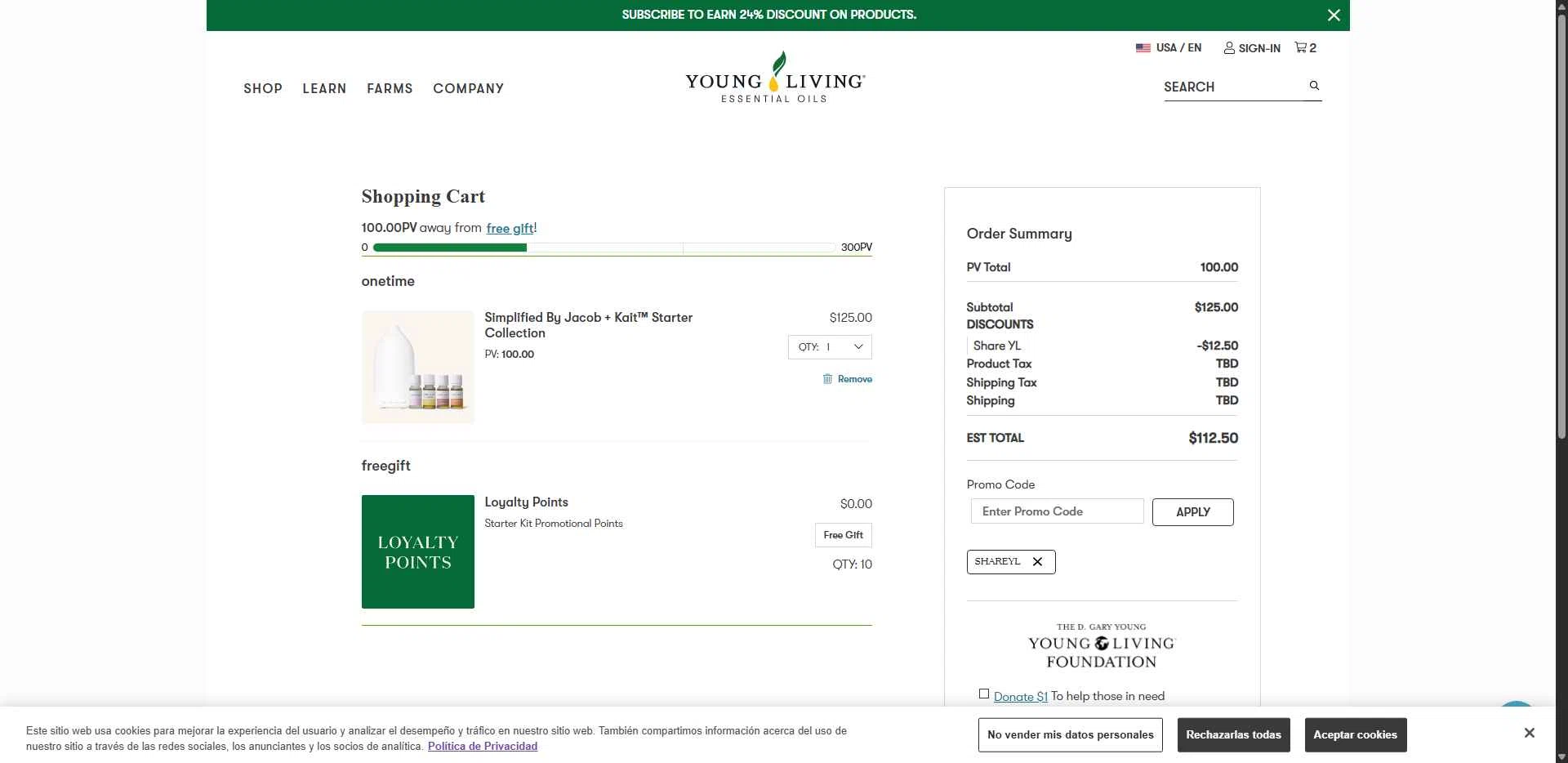Click the free gift PV progress bar
This screenshot has height=763, width=1568.
[604, 247]
